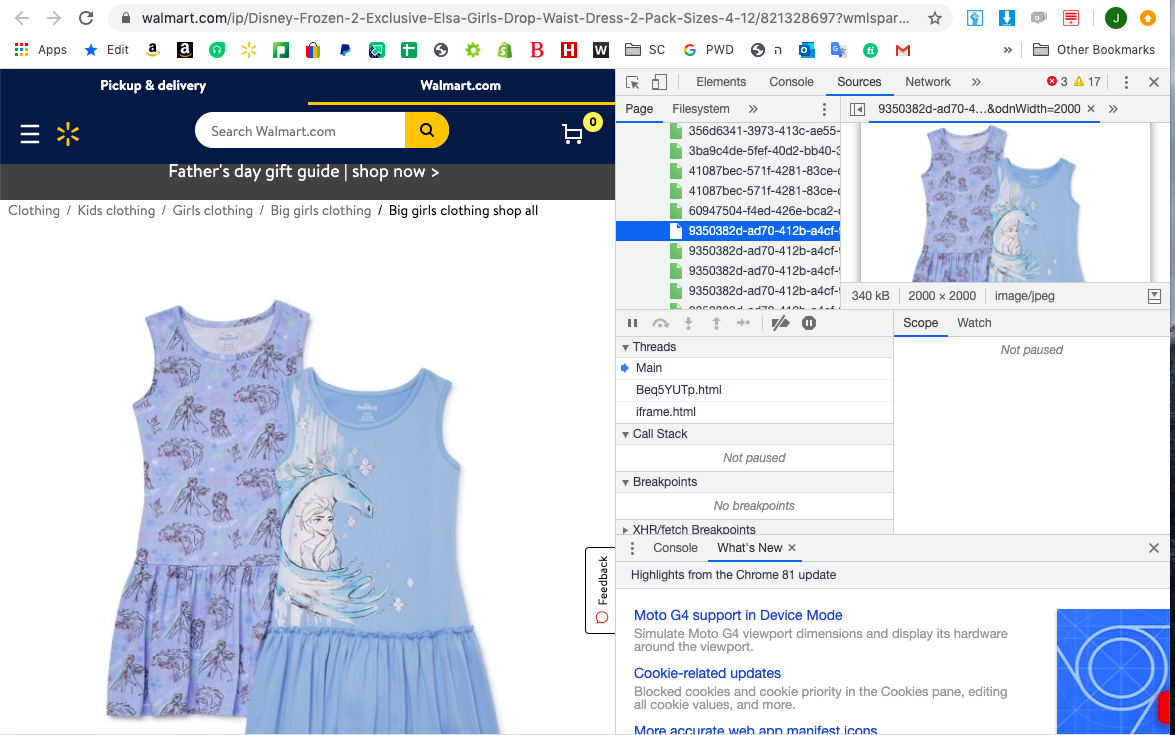This screenshot has width=1175, height=735.
Task: Click the yellow search magnifier button
Action: click(427, 130)
